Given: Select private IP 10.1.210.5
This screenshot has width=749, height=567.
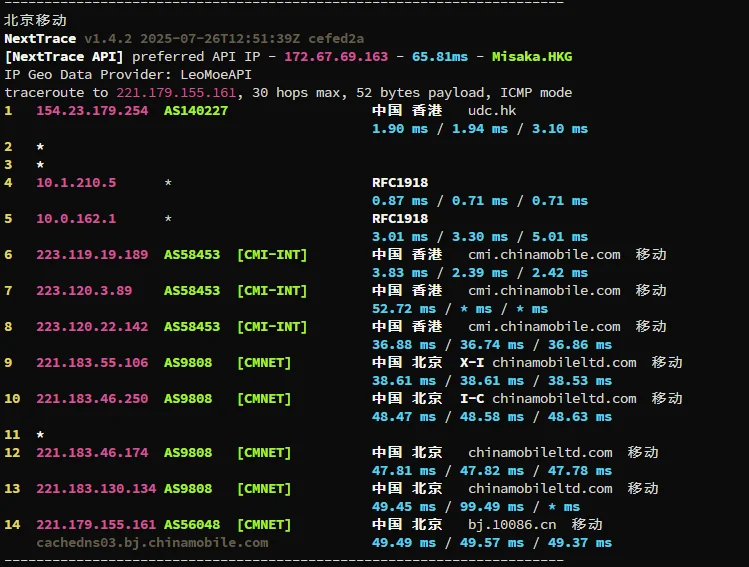Looking at the screenshot, I should pyautogui.click(x=76, y=182).
